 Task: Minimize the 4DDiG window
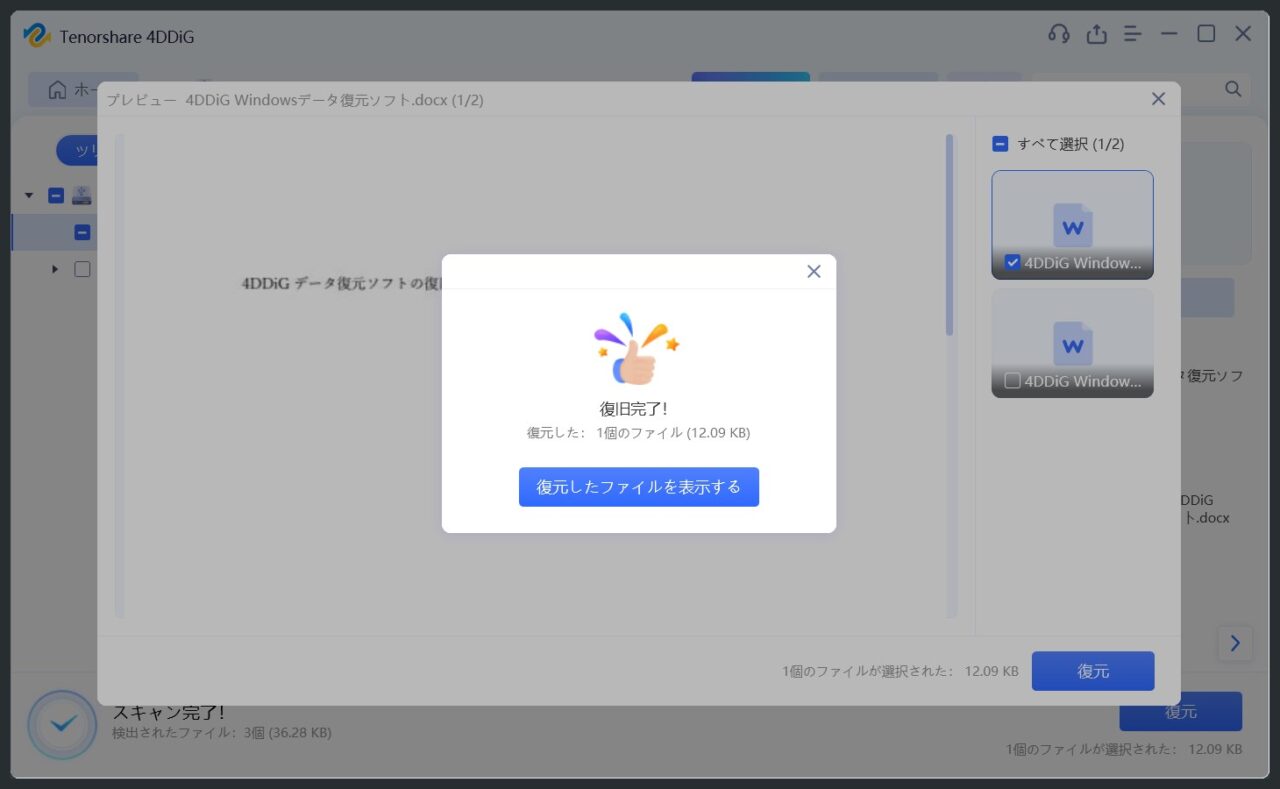1169,34
